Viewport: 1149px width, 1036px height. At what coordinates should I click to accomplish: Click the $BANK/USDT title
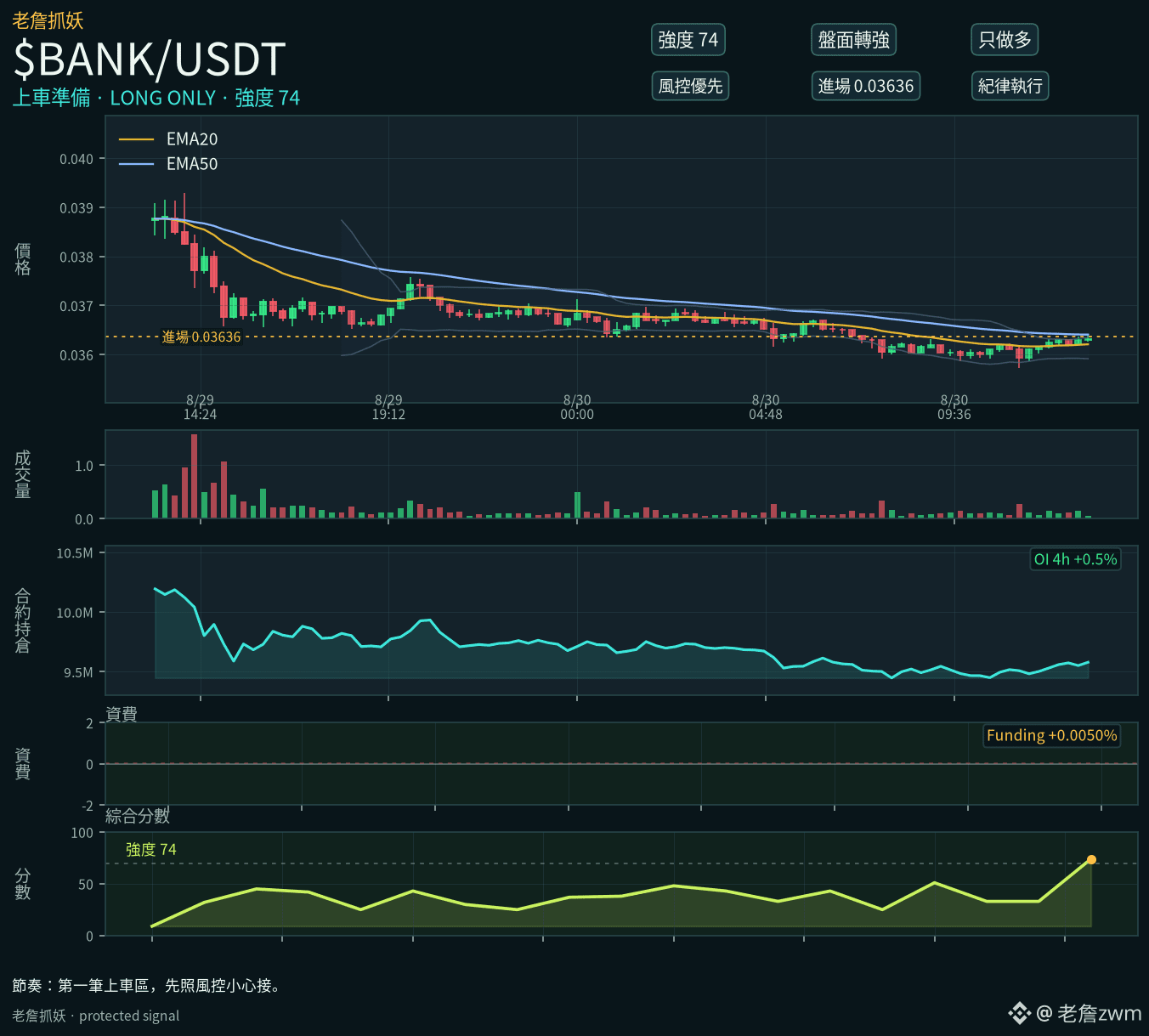(150, 59)
